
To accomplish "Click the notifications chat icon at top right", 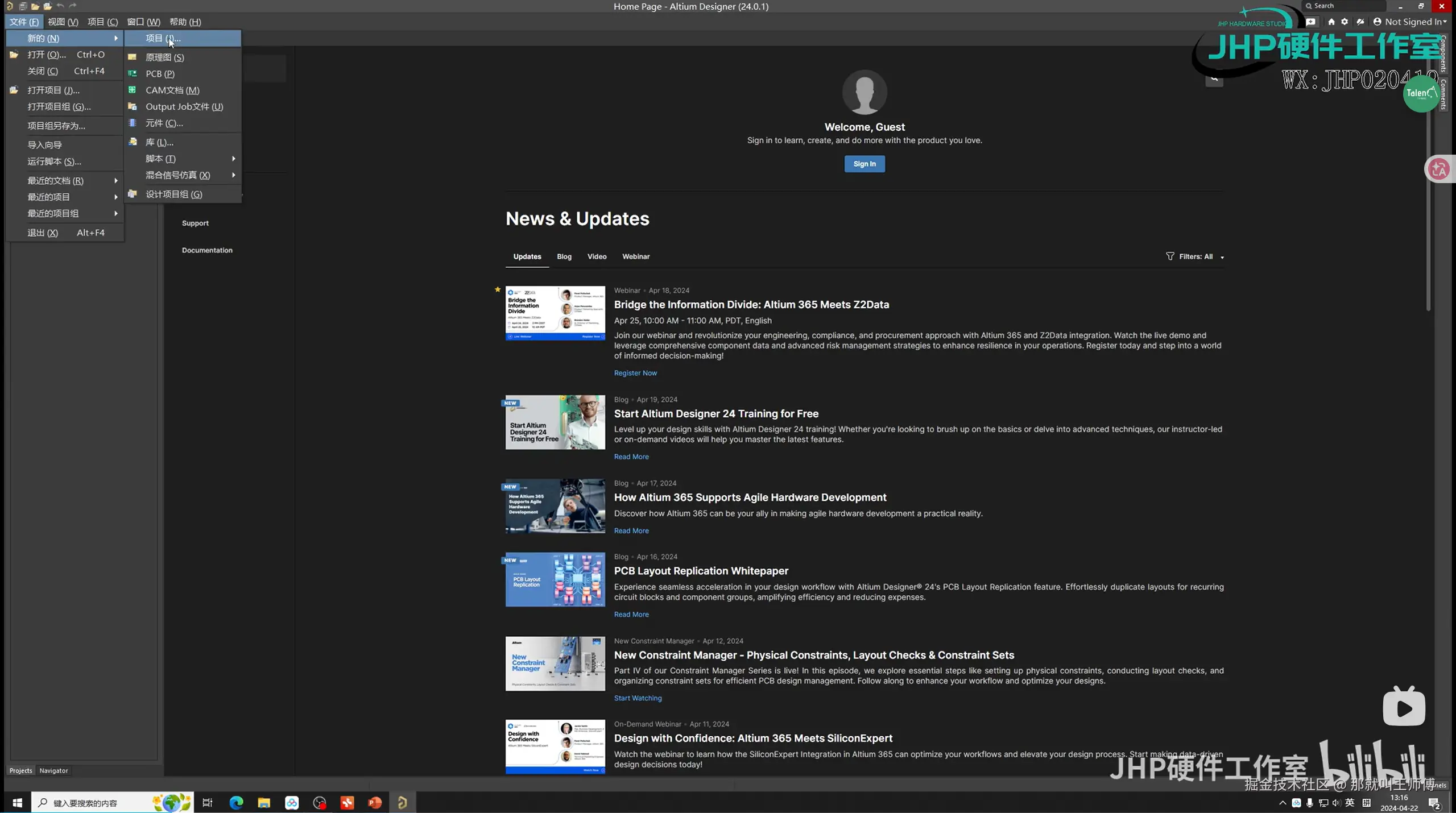I will 1311,22.
